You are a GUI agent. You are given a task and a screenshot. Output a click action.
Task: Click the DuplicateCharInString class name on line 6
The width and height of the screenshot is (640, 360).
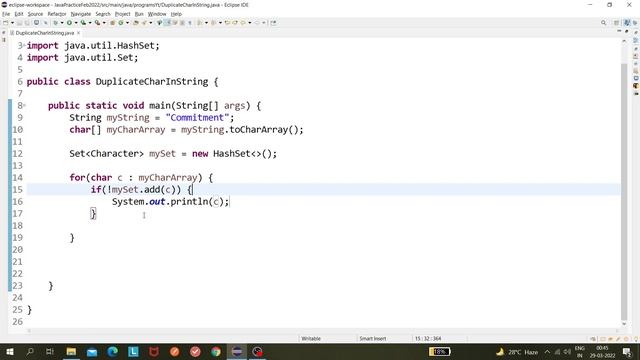pyautogui.click(x=152, y=82)
